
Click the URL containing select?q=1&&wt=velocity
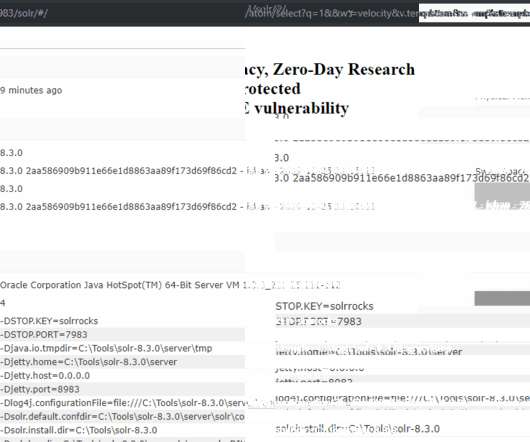332,14
